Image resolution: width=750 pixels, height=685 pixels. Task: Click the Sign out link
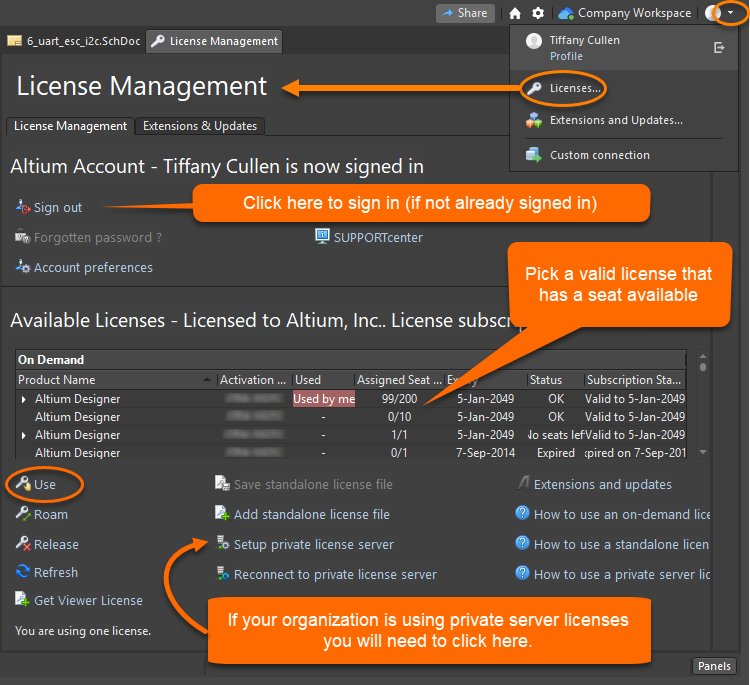[58, 208]
